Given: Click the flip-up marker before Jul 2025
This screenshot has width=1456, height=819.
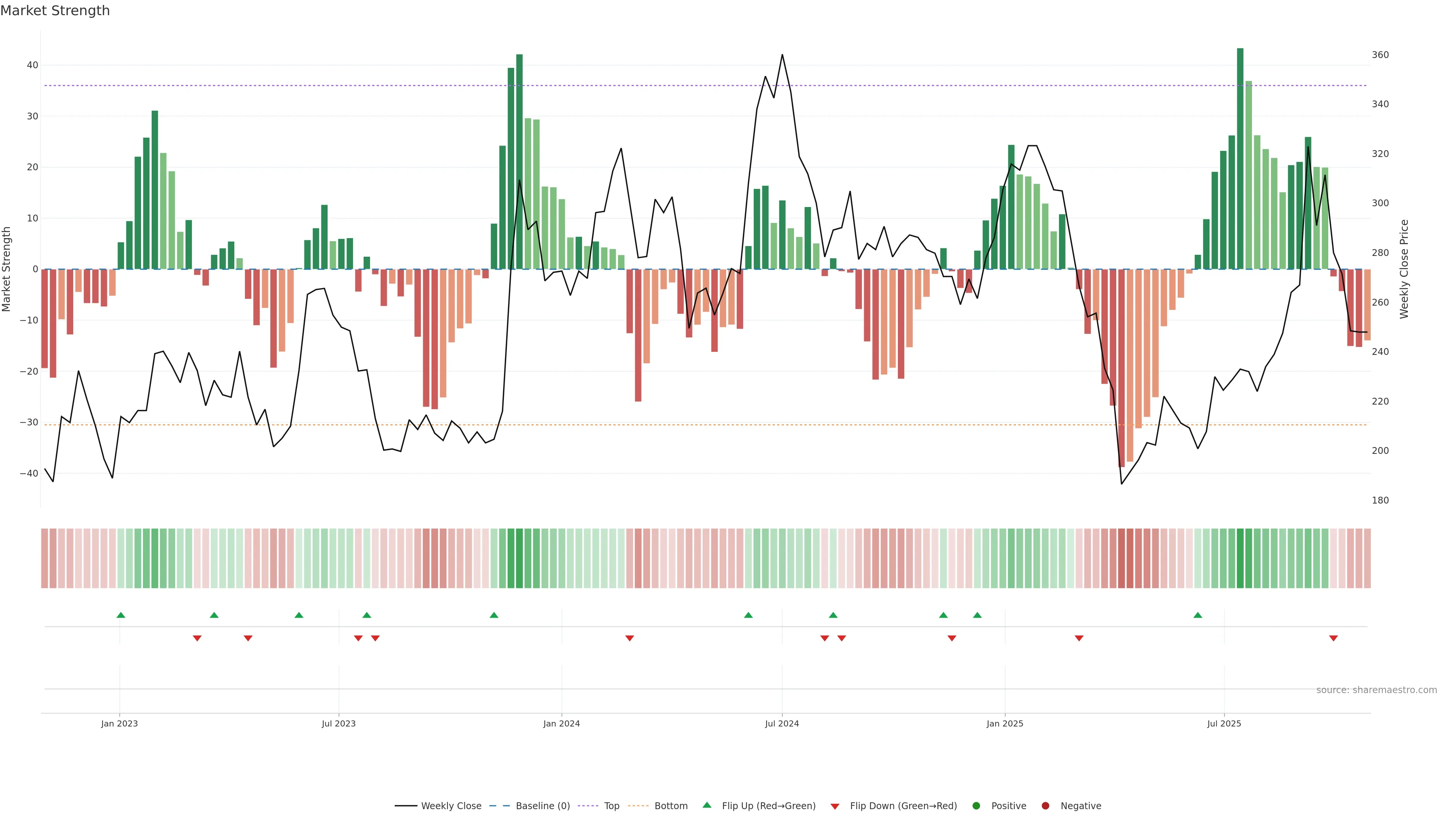Looking at the screenshot, I should (1198, 615).
